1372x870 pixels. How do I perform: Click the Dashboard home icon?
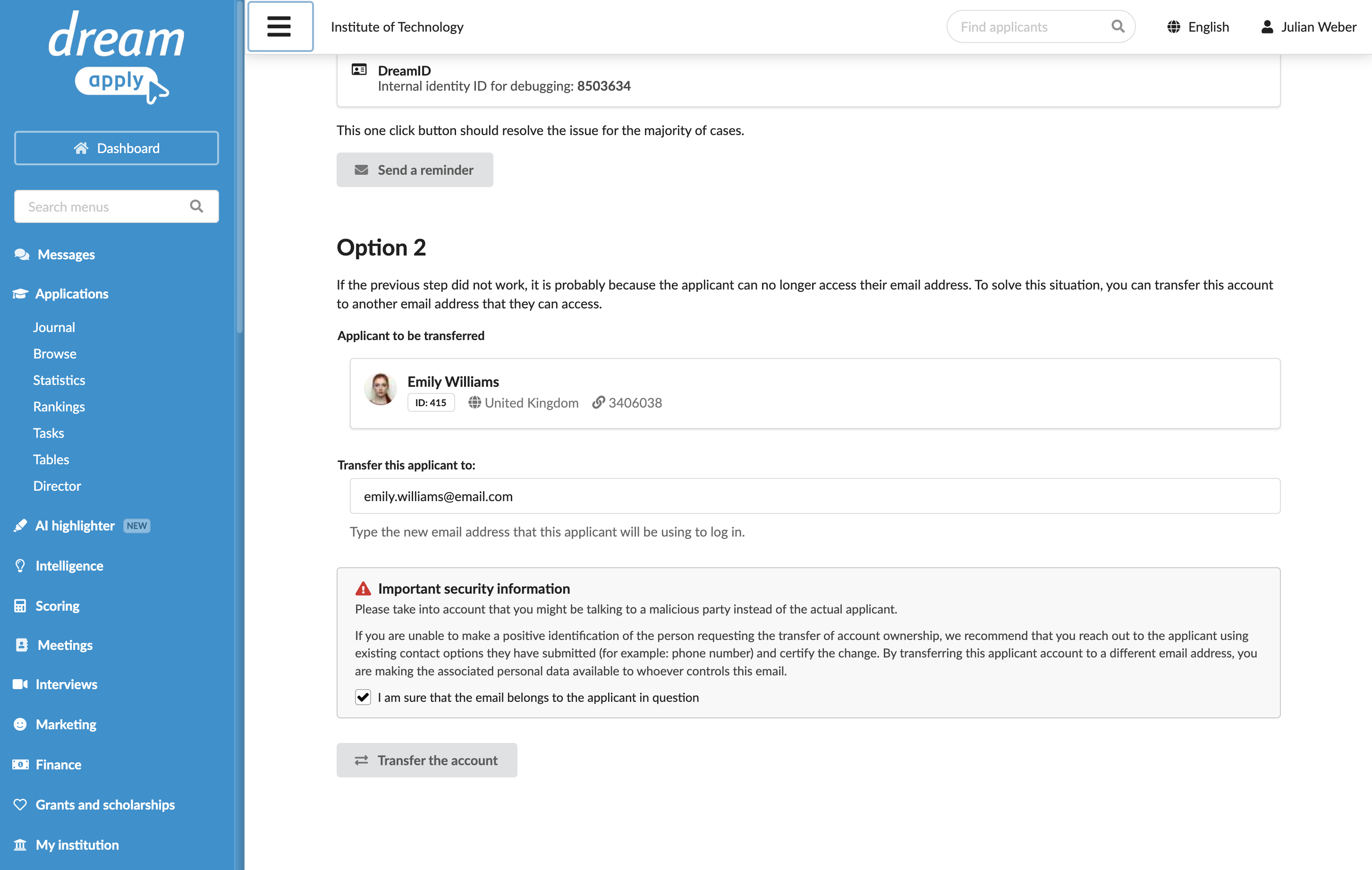pos(81,148)
